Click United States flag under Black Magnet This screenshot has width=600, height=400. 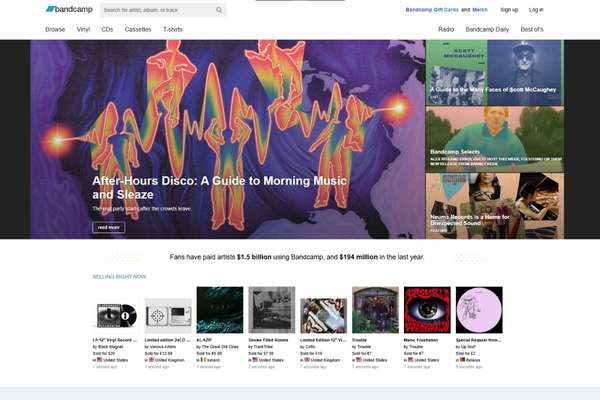(99, 360)
